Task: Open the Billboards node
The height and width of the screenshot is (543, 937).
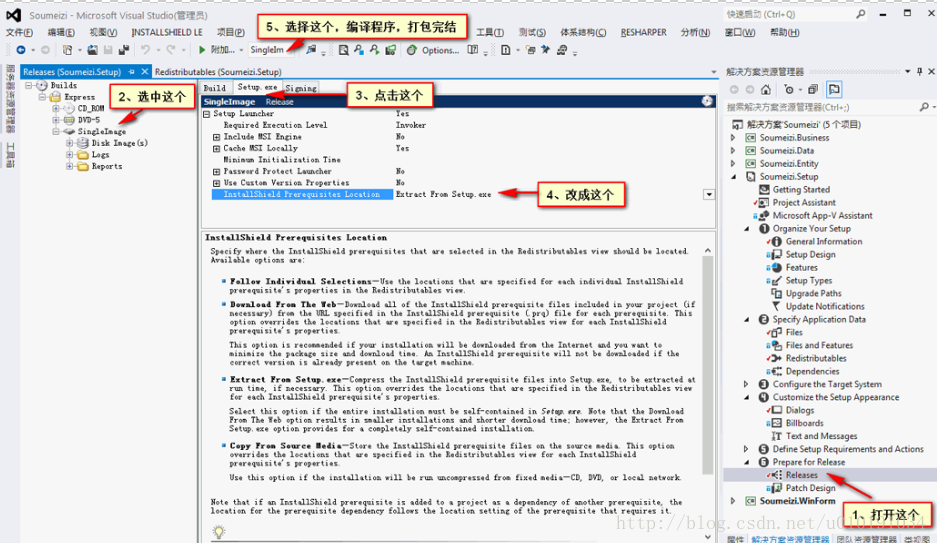Action: coord(804,423)
